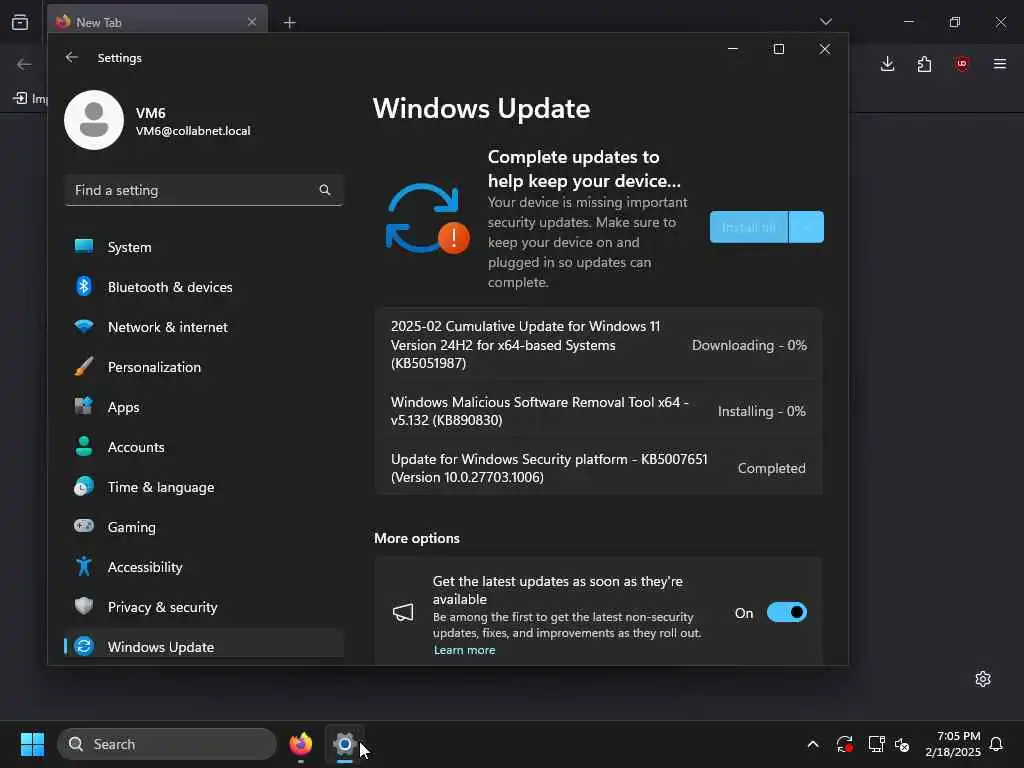Click the Install all button
The image size is (1024, 768).
tap(748, 227)
